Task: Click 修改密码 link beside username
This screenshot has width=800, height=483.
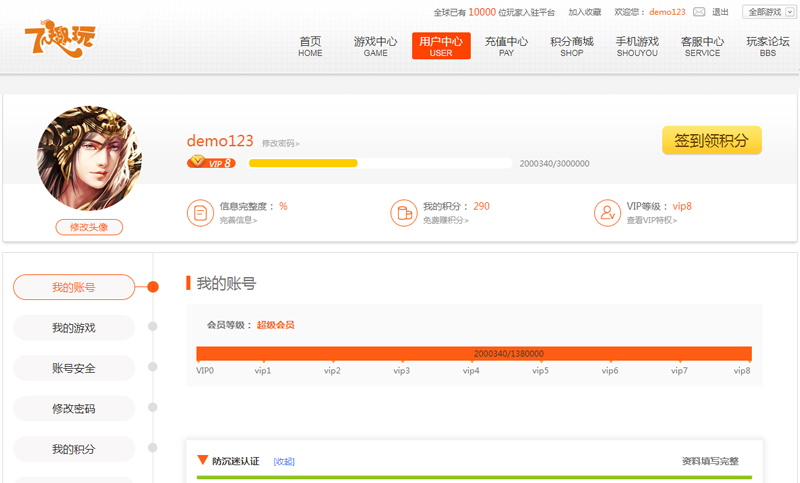Action: 281,144
